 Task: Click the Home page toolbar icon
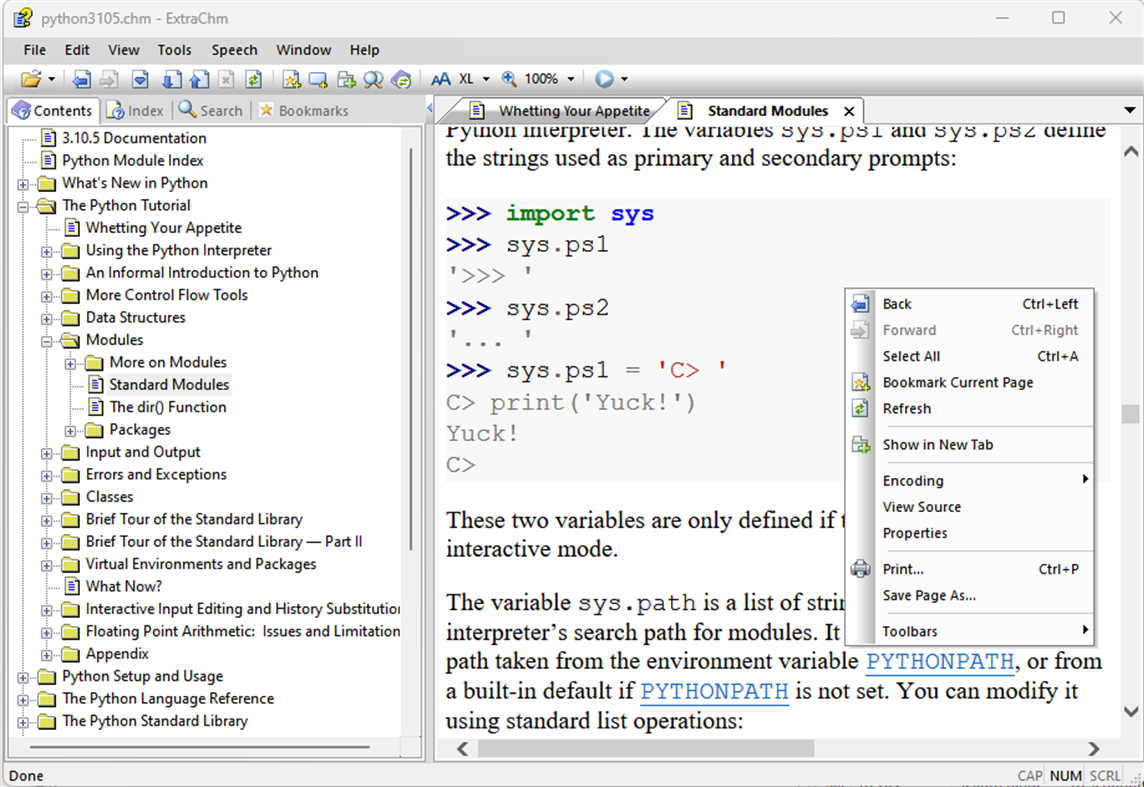click(140, 79)
